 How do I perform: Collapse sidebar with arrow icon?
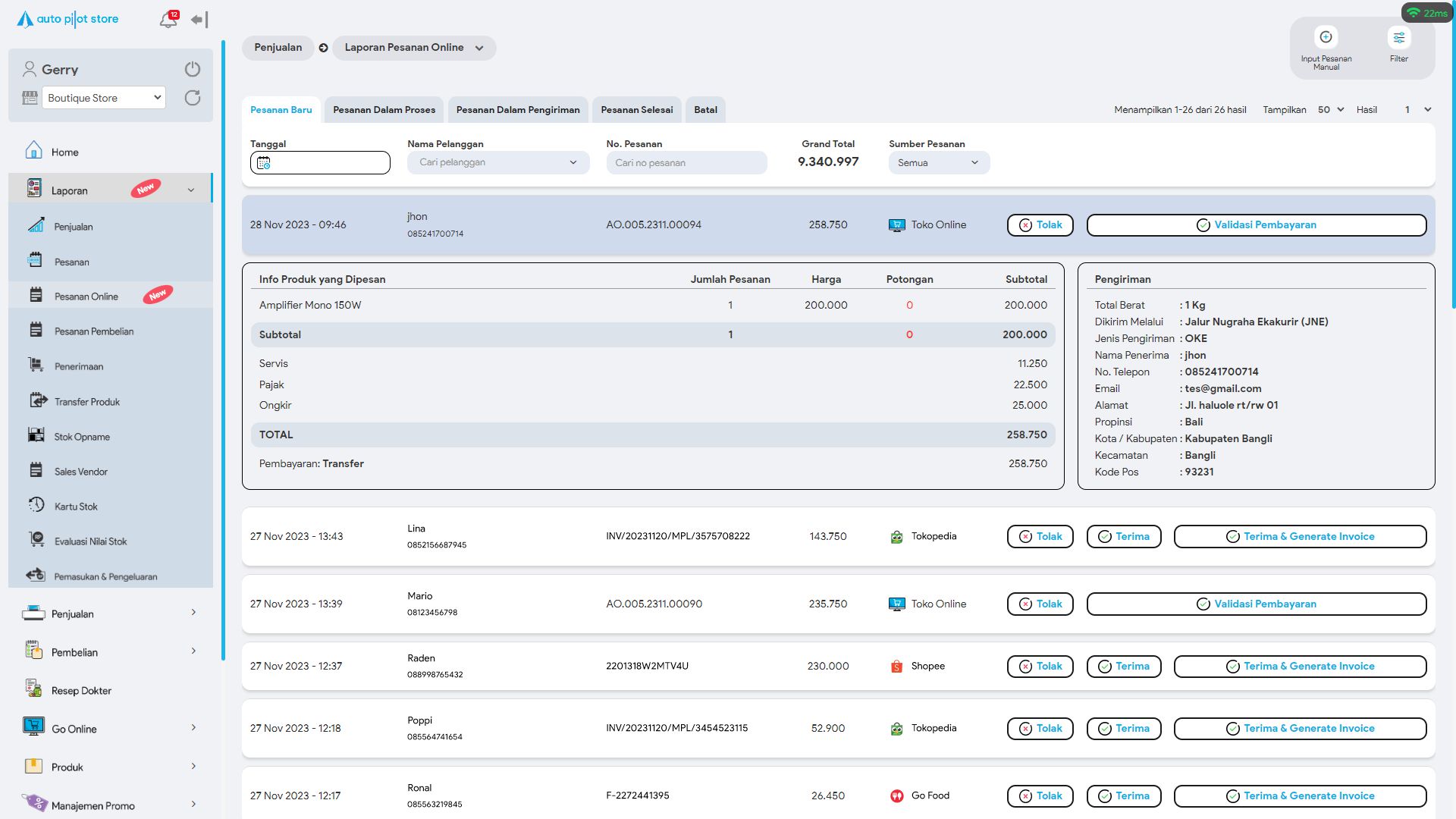[199, 20]
